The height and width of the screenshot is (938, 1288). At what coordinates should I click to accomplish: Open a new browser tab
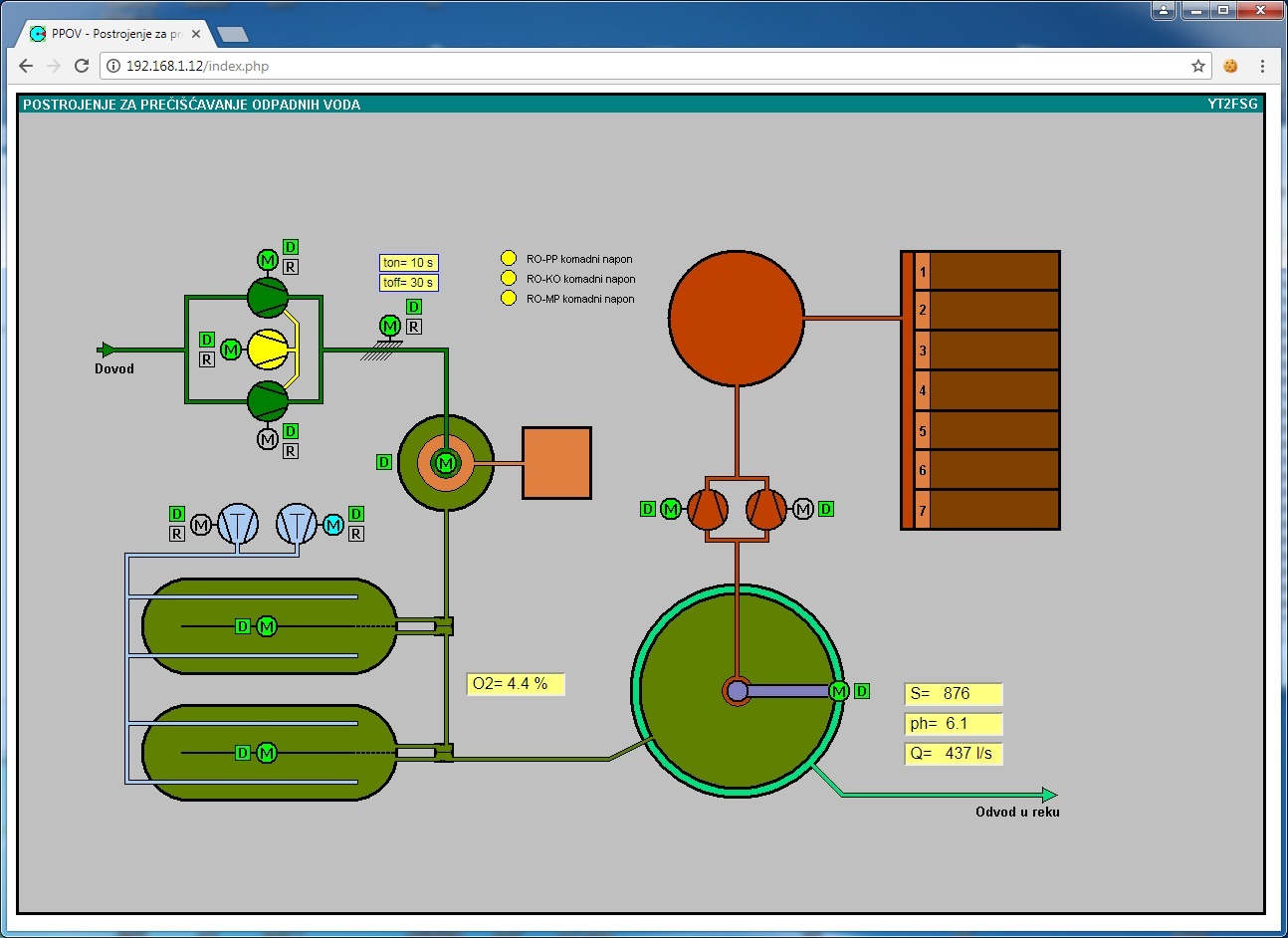233,35
